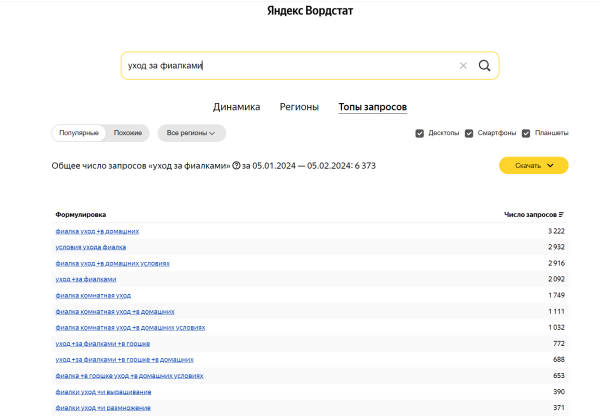
Task: Click the count value 371
Action: 559,408
